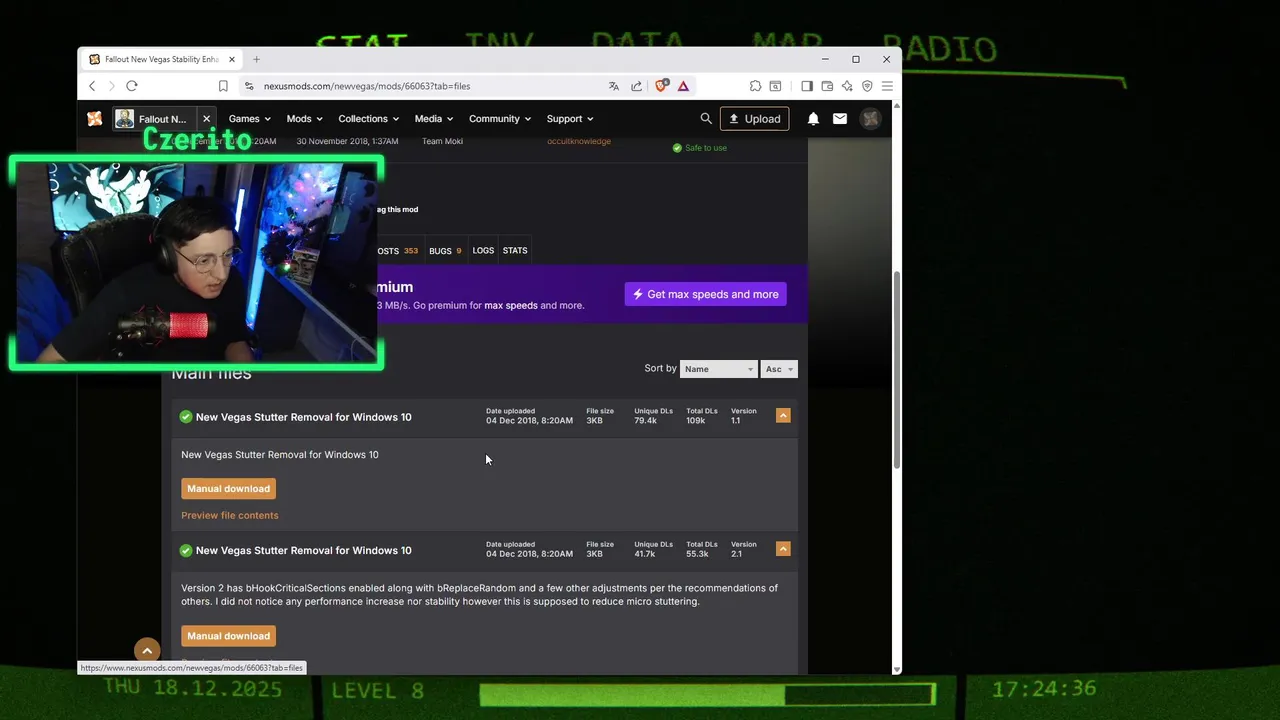
Task: Go back with the browser back arrow
Action: 92,86
